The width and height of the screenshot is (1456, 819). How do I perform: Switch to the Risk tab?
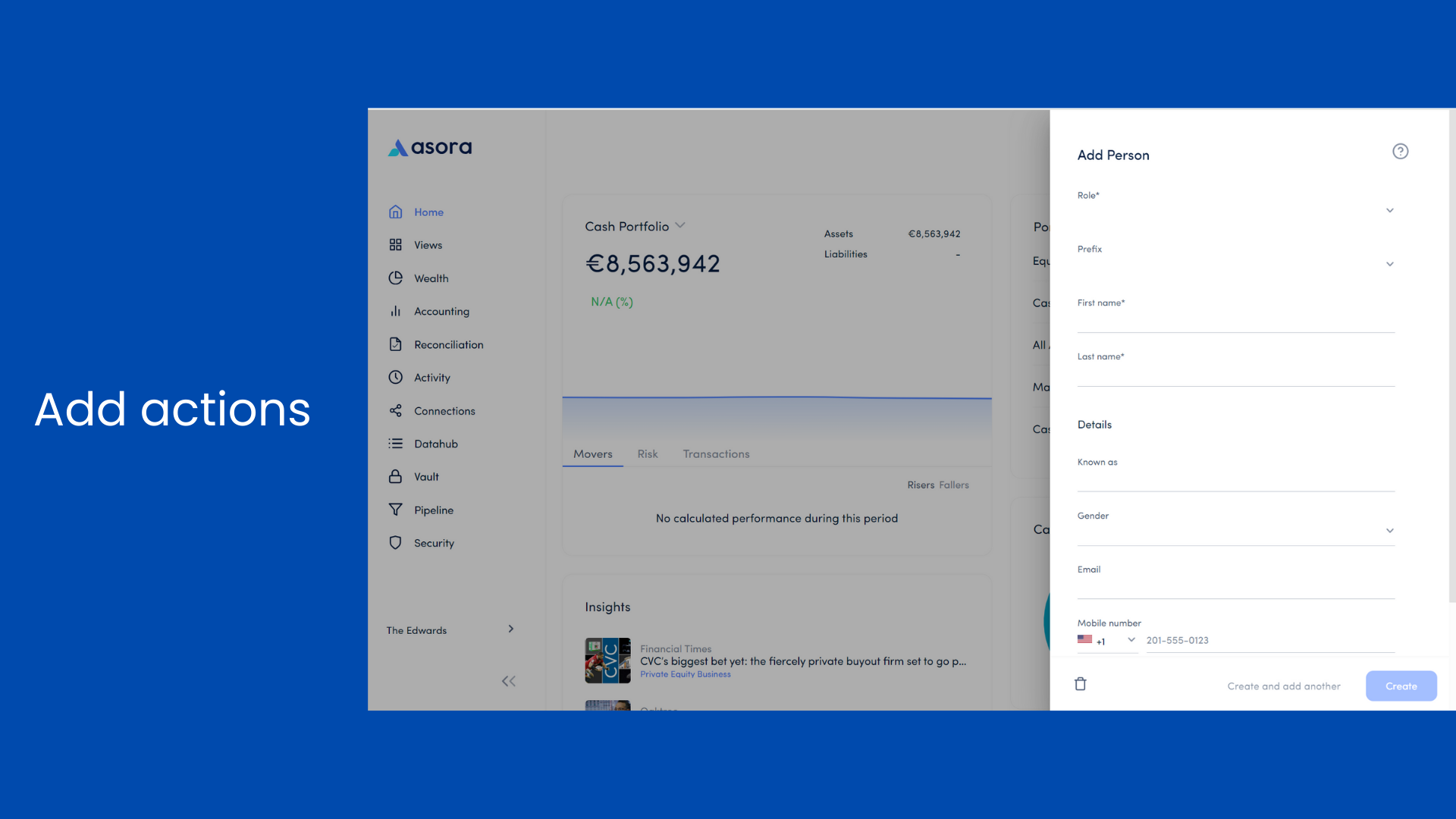pos(647,454)
